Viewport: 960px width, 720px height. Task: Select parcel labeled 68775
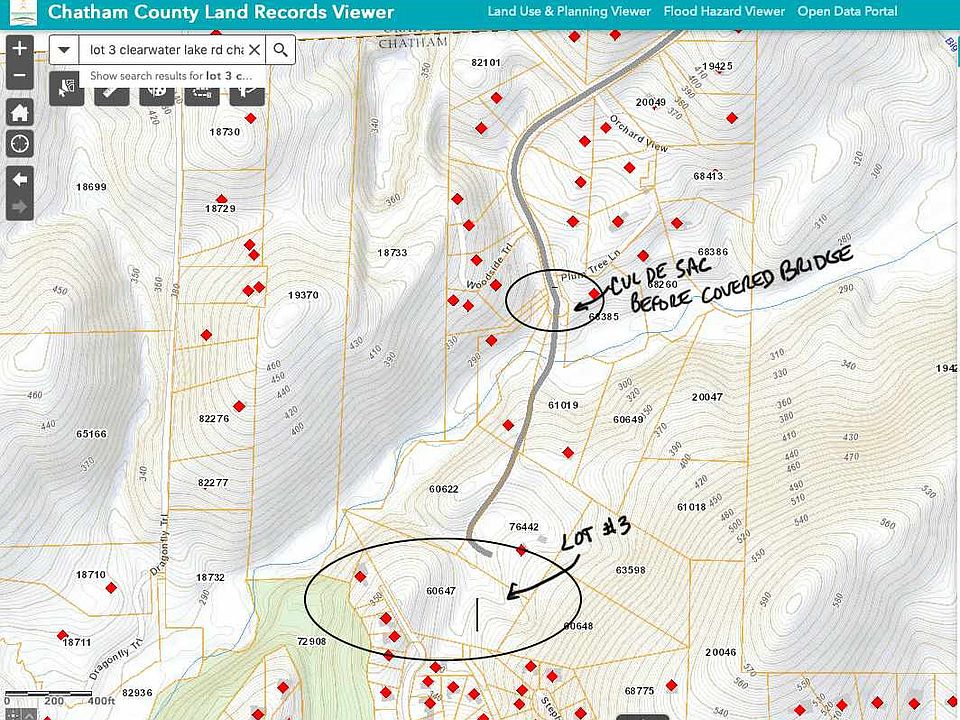point(639,691)
